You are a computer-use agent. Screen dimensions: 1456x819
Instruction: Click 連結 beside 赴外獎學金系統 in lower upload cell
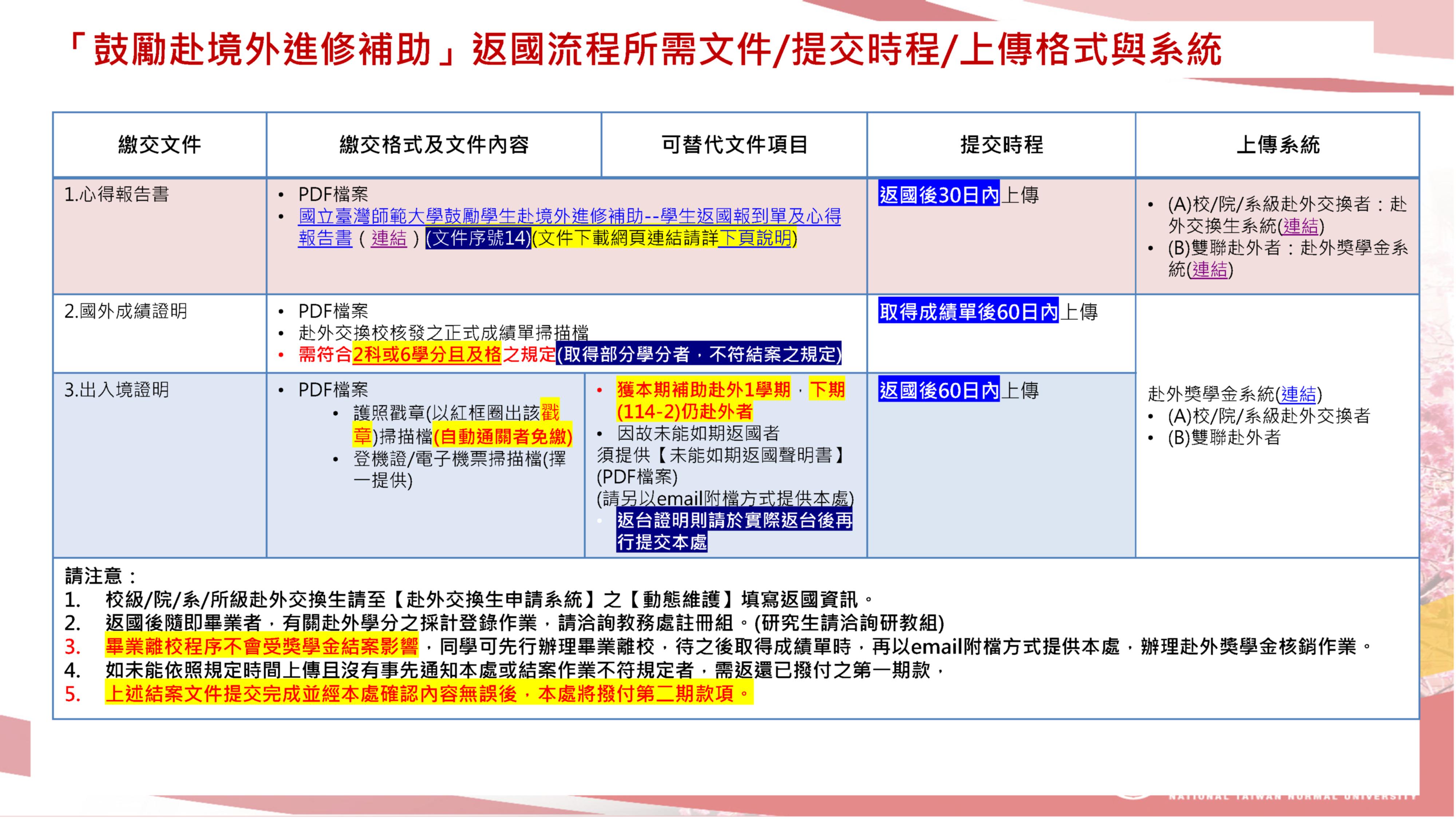(1298, 393)
